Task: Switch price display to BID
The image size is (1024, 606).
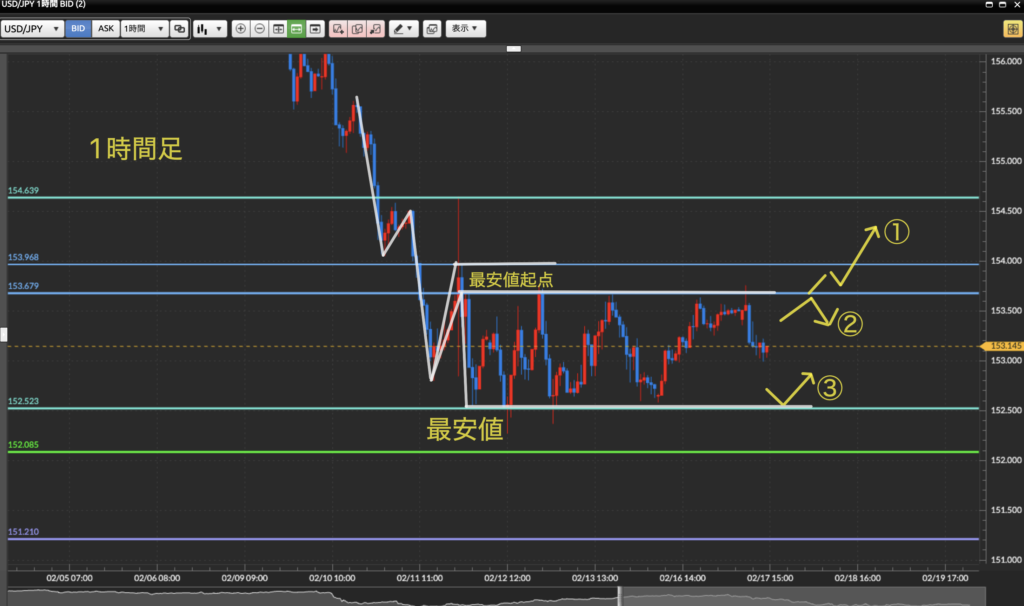Action: pos(78,29)
